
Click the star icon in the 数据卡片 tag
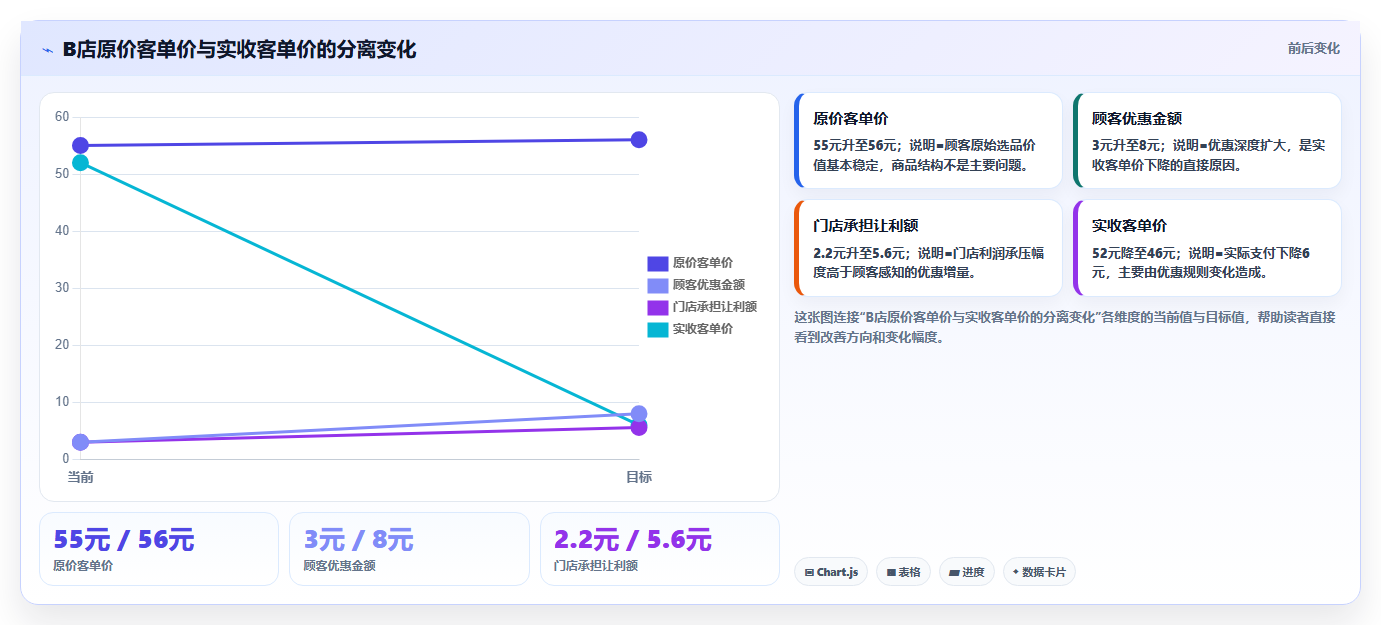[1016, 572]
